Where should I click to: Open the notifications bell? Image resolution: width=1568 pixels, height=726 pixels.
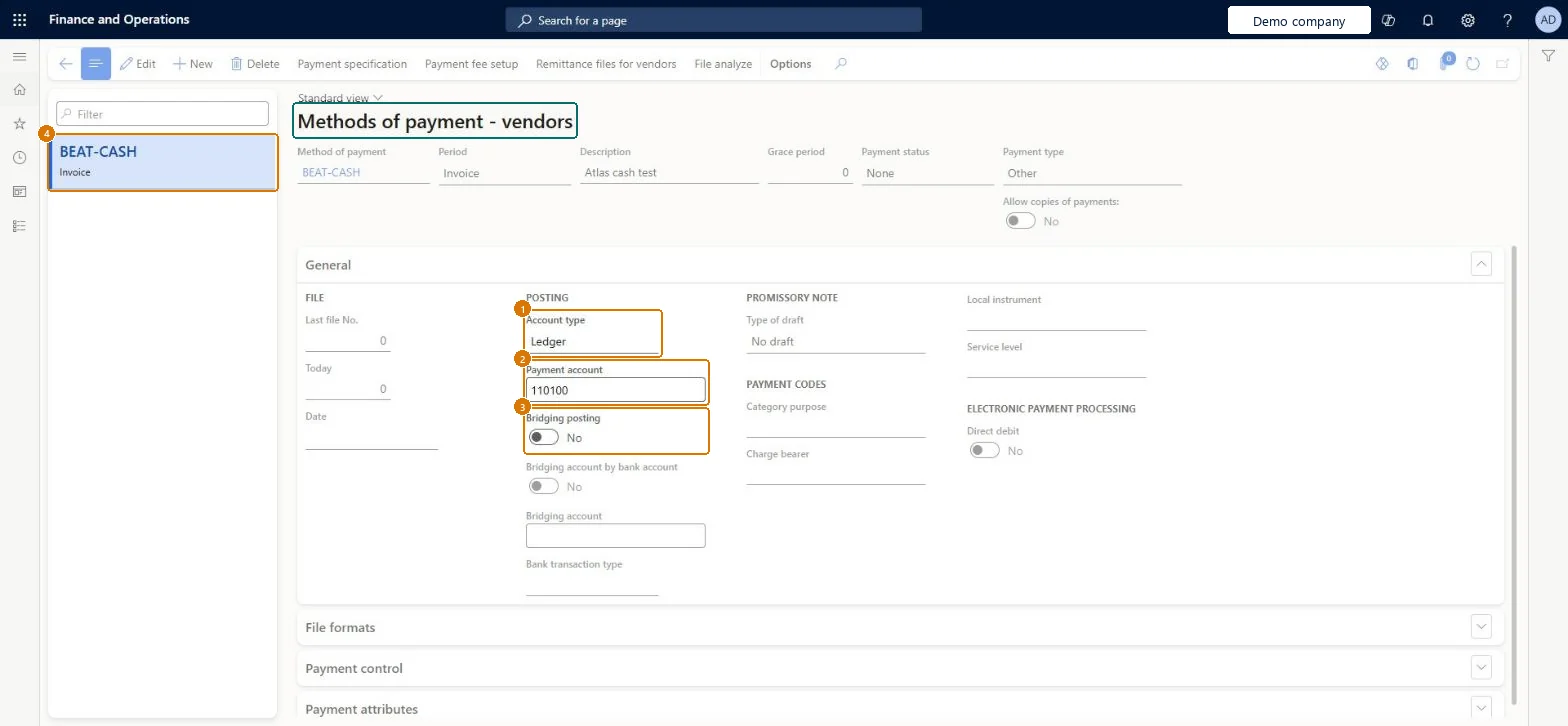(x=1428, y=20)
